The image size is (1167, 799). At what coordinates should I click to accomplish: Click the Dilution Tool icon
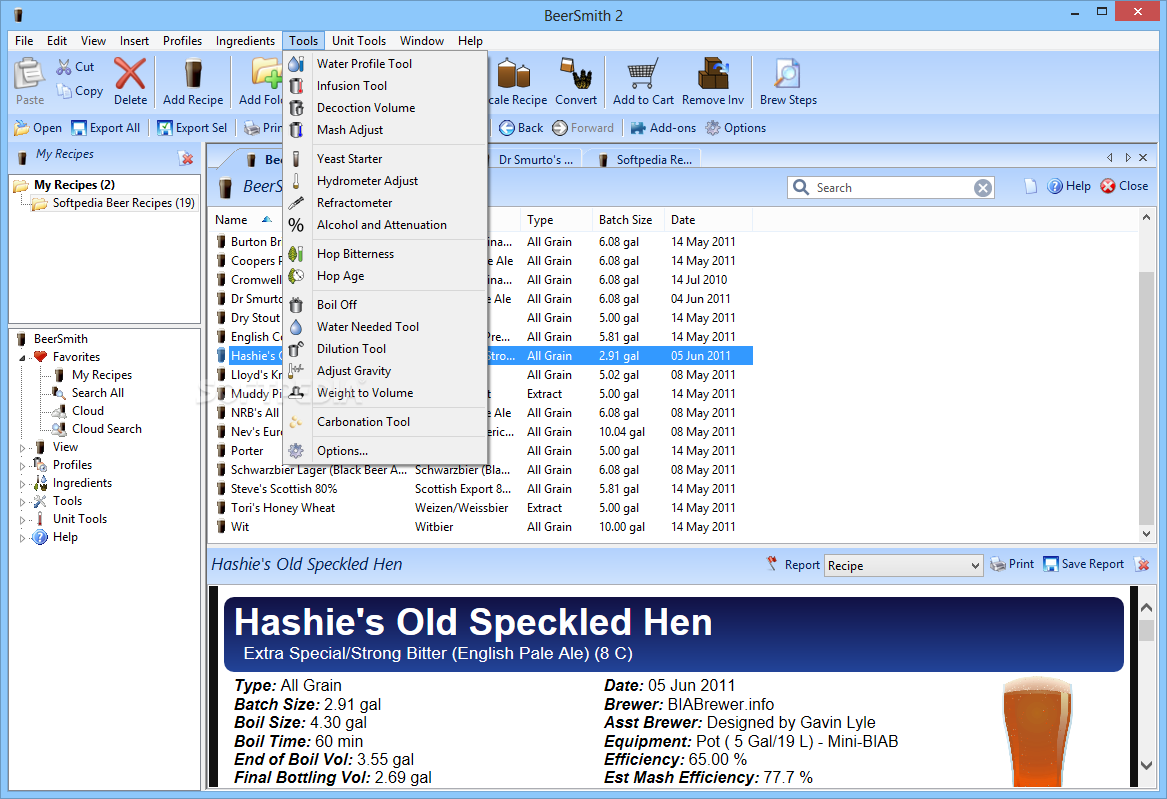pyautogui.click(x=296, y=349)
